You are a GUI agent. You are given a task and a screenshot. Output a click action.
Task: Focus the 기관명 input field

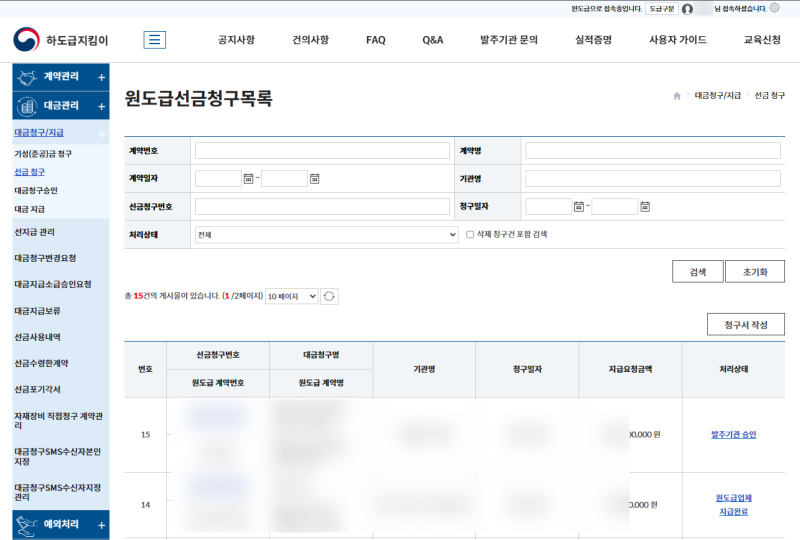653,179
